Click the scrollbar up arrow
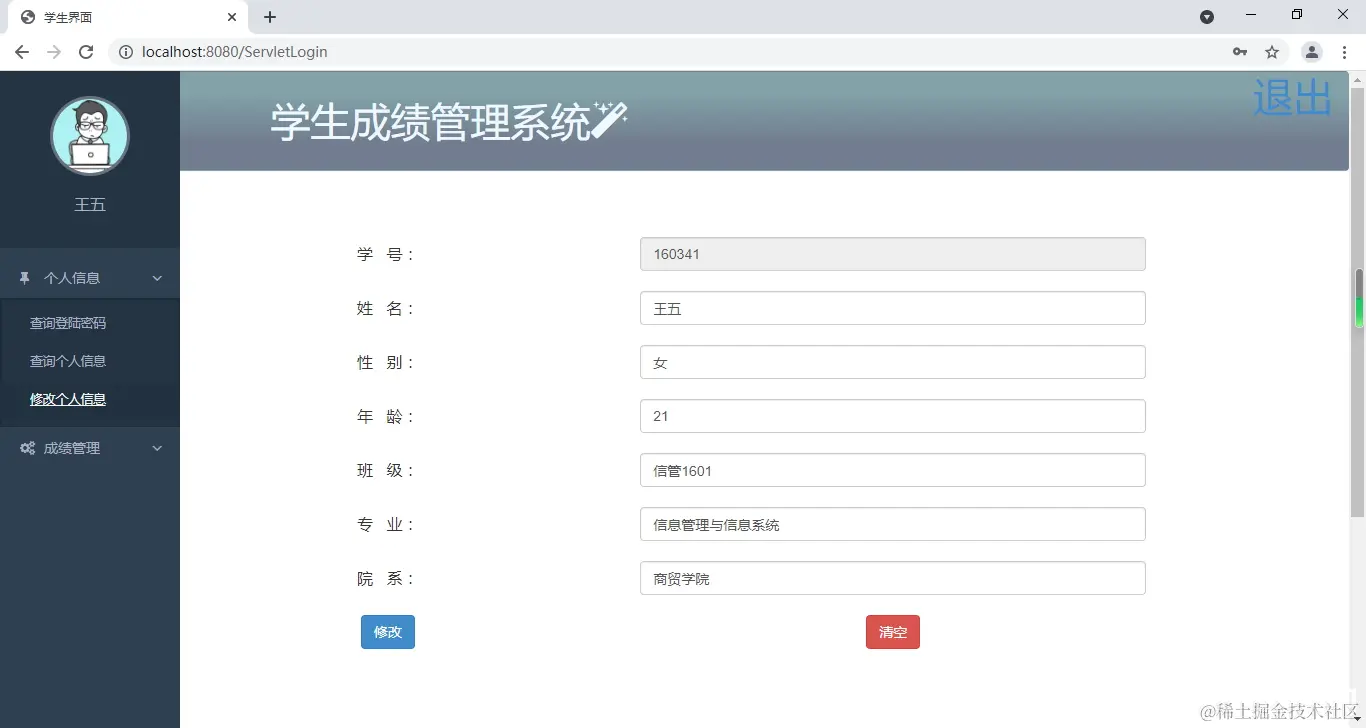Screen dimensions: 1366x728 tap(1358, 79)
